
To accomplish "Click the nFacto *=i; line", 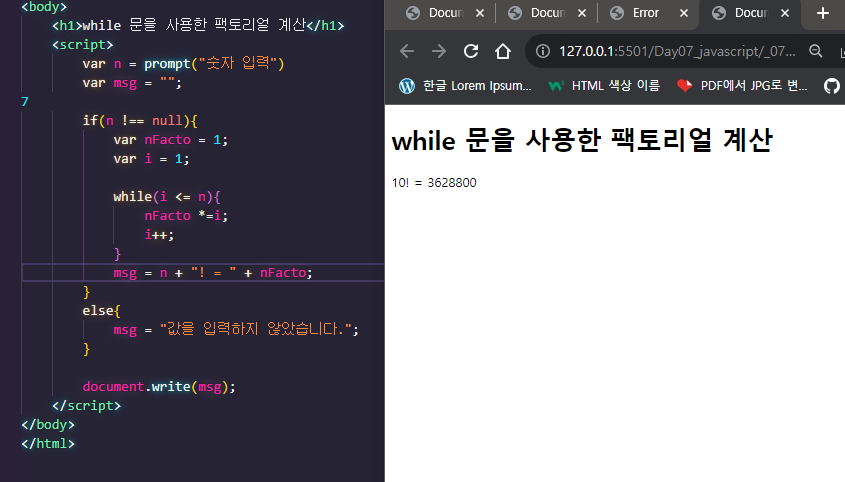I will [186, 216].
